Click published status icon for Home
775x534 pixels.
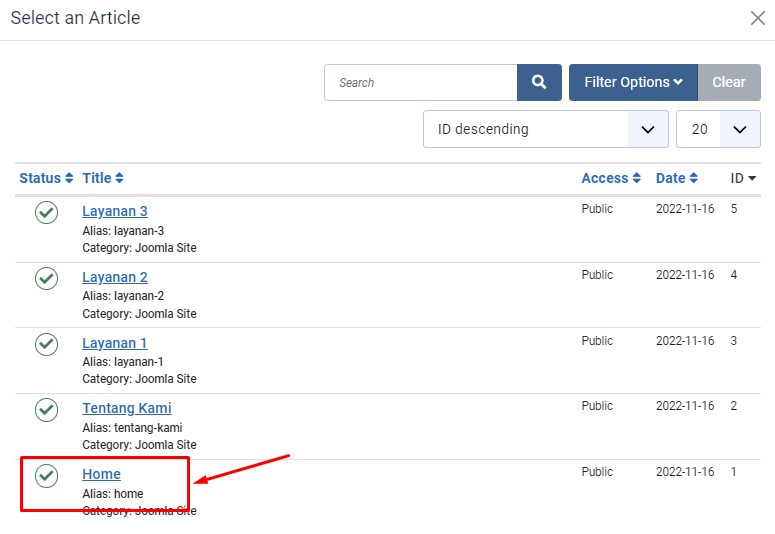point(46,475)
